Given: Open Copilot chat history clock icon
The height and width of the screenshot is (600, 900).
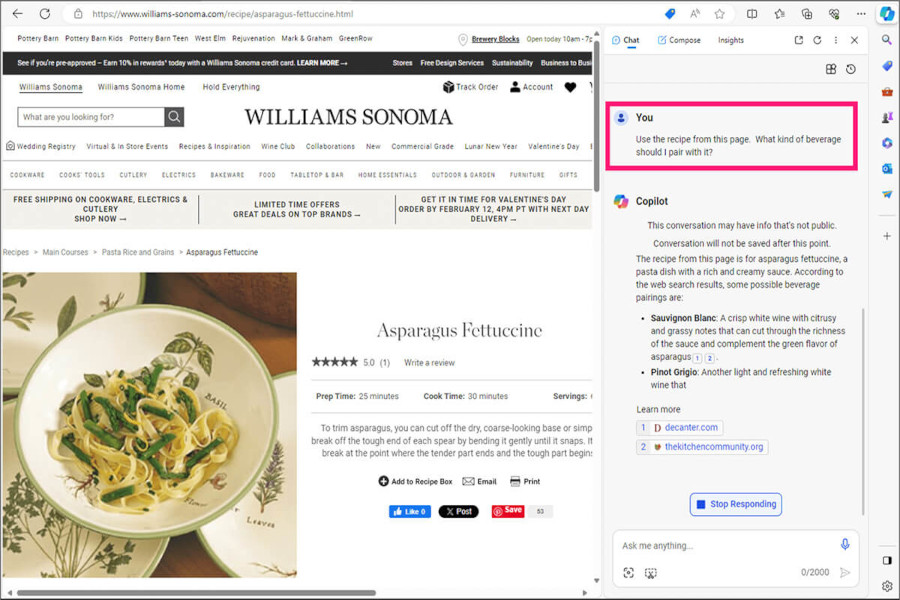Looking at the screenshot, I should [851, 69].
